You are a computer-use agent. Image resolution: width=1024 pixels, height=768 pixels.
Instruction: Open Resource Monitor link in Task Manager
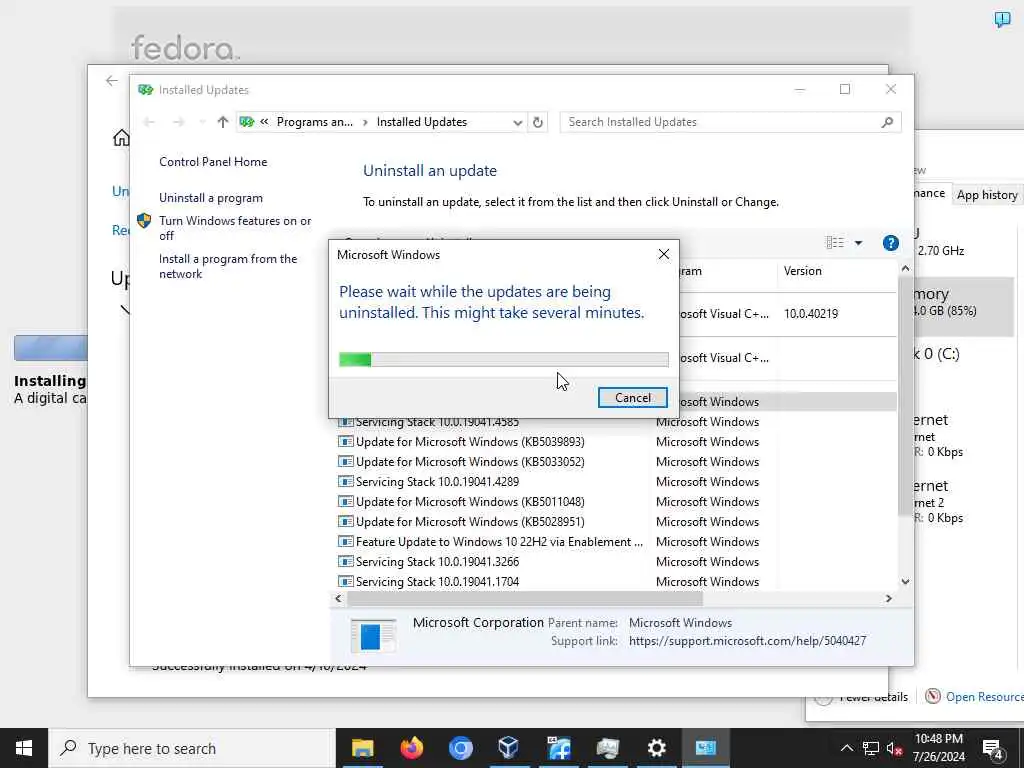984,697
